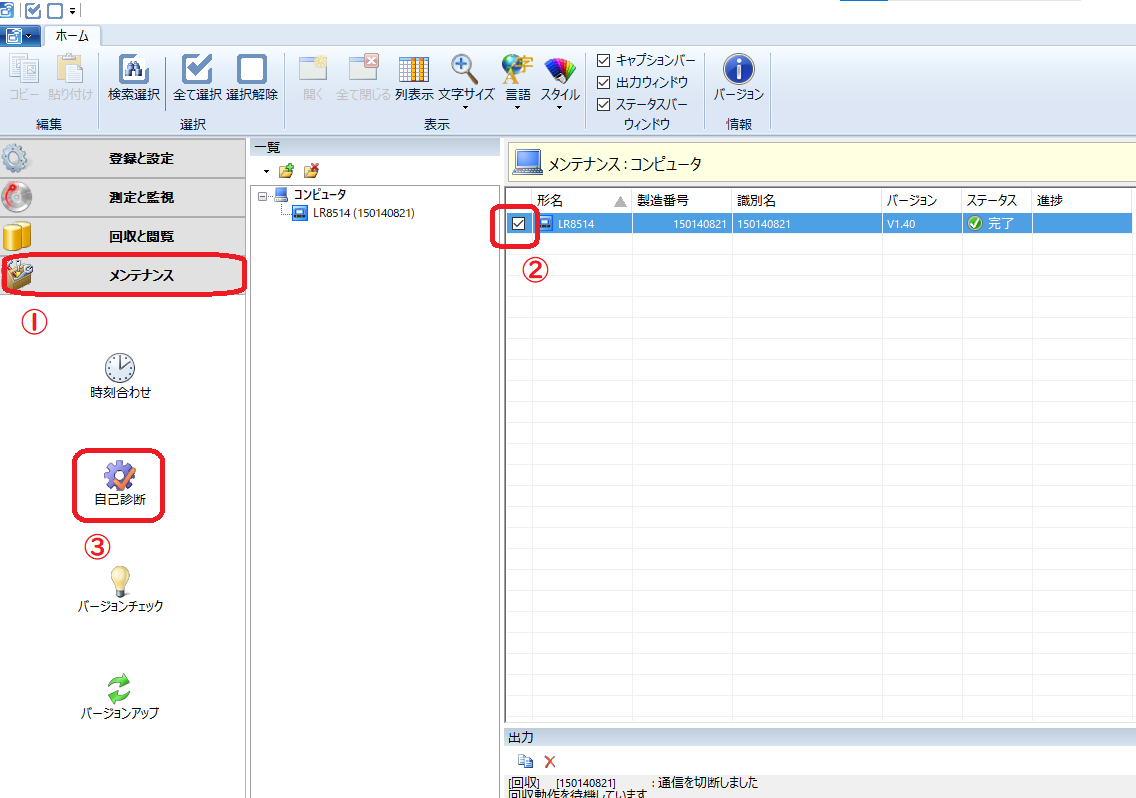Run 自己診断 self-diagnosis
This screenshot has width=1136, height=798.
118,485
